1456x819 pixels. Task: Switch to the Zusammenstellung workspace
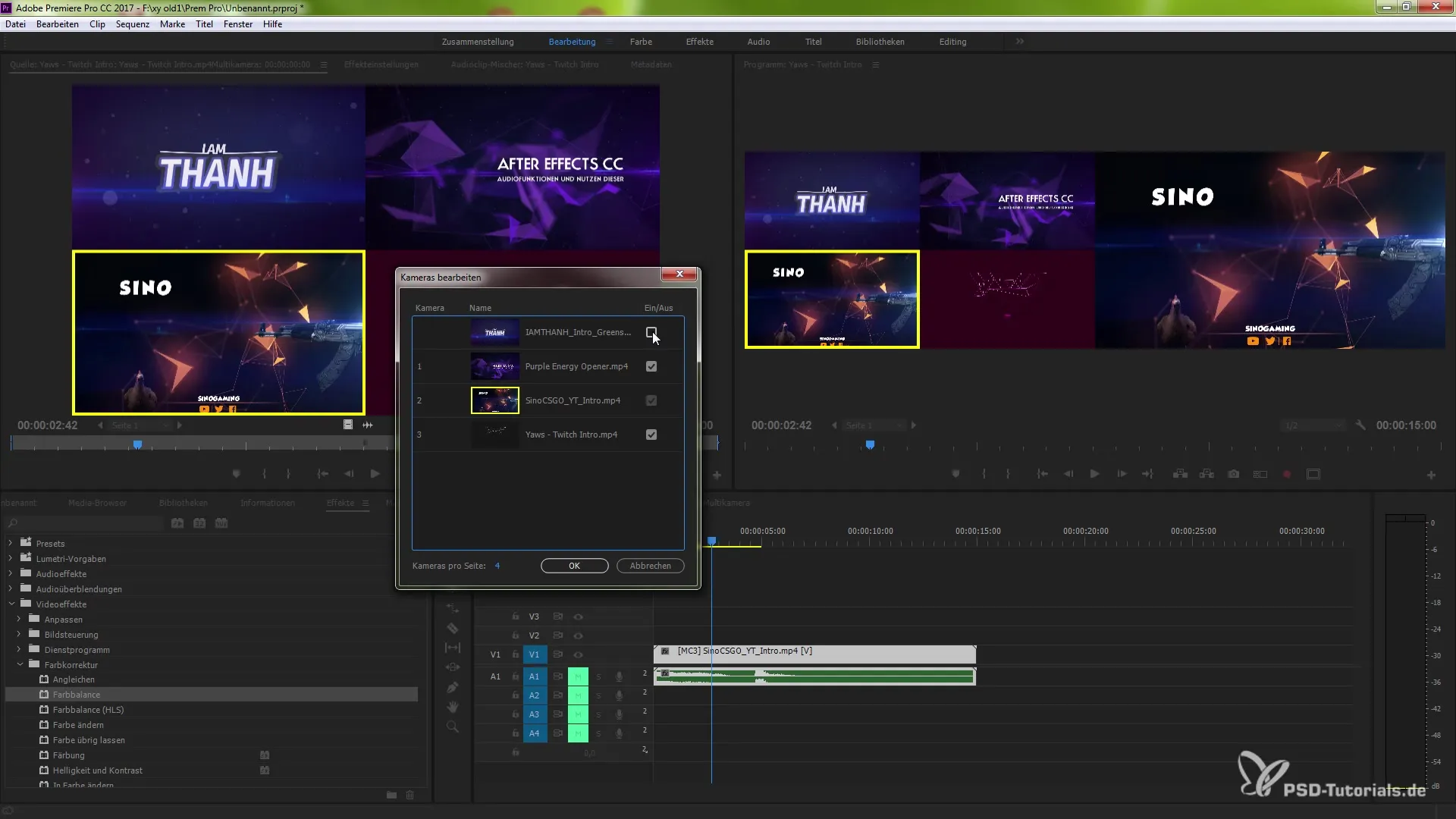pyautogui.click(x=478, y=42)
